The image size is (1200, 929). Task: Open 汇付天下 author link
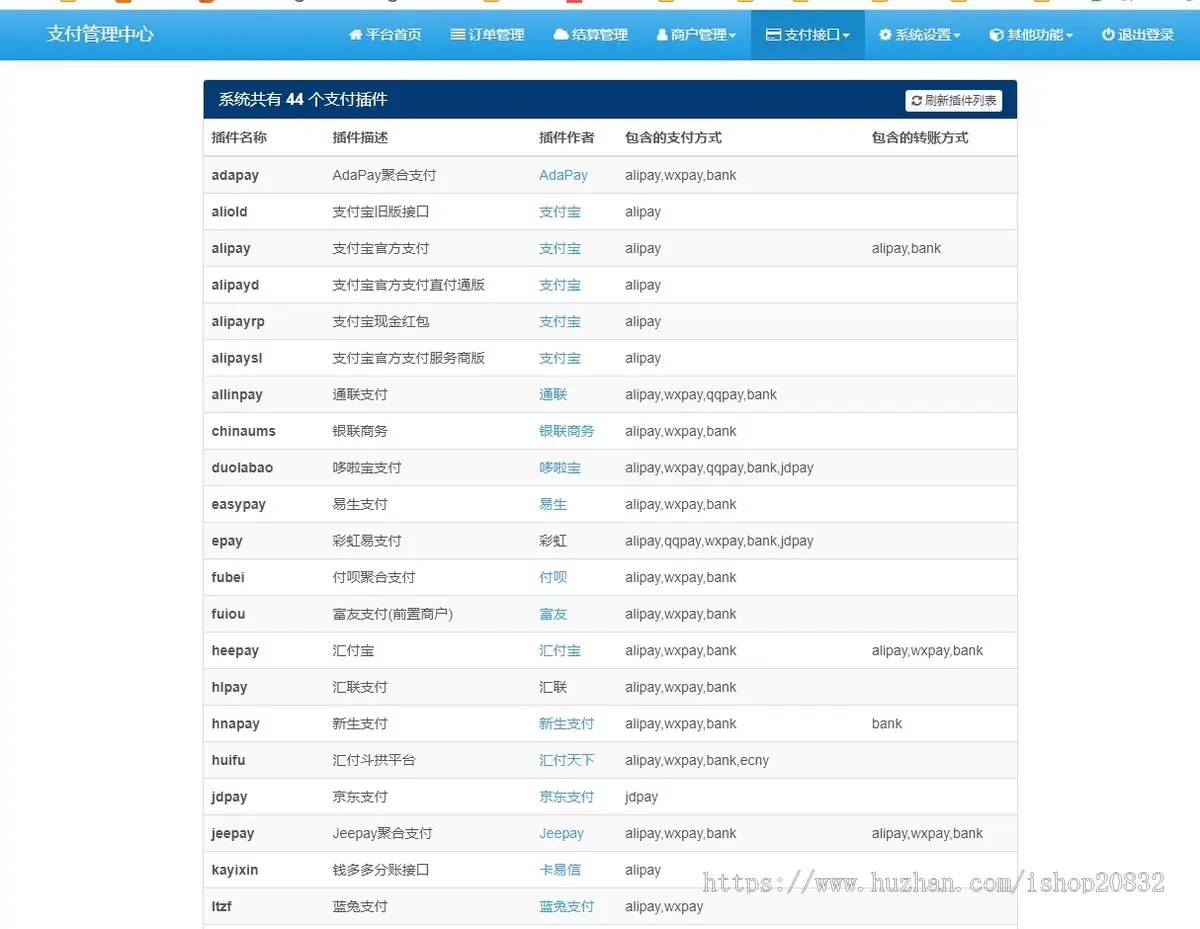[567, 760]
